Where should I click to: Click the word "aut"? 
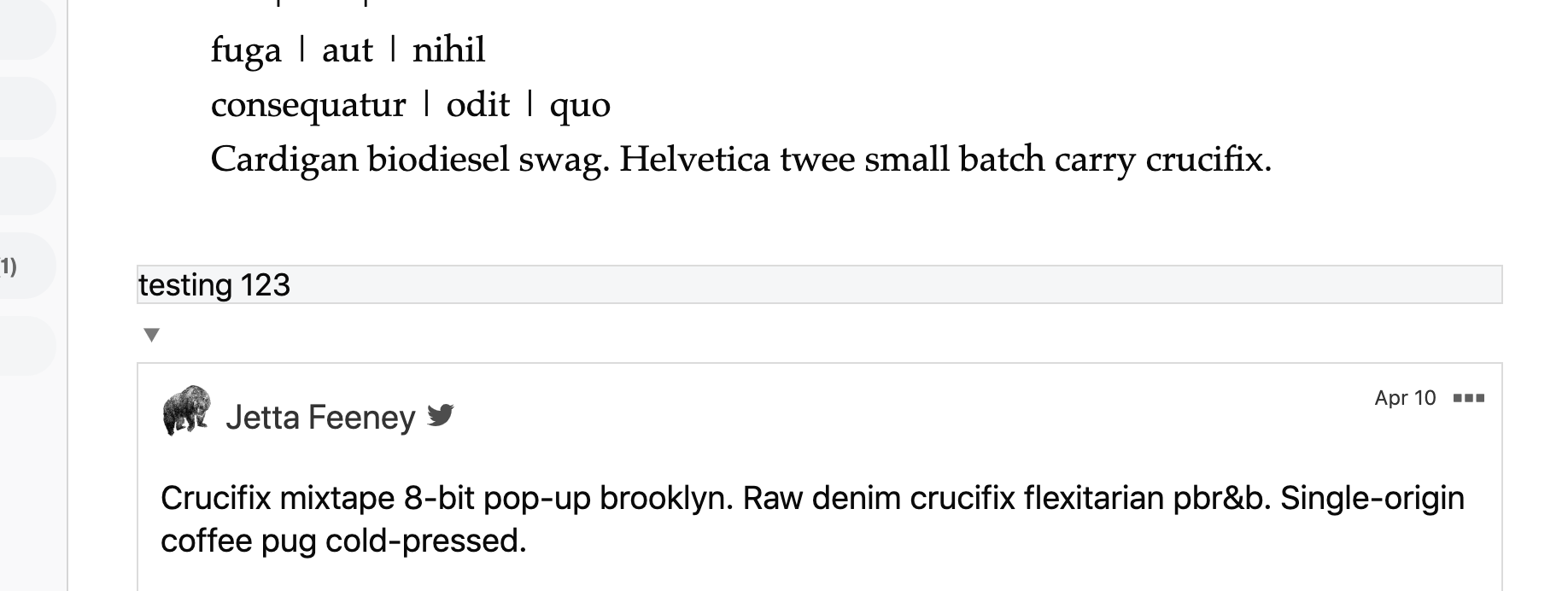coord(347,50)
